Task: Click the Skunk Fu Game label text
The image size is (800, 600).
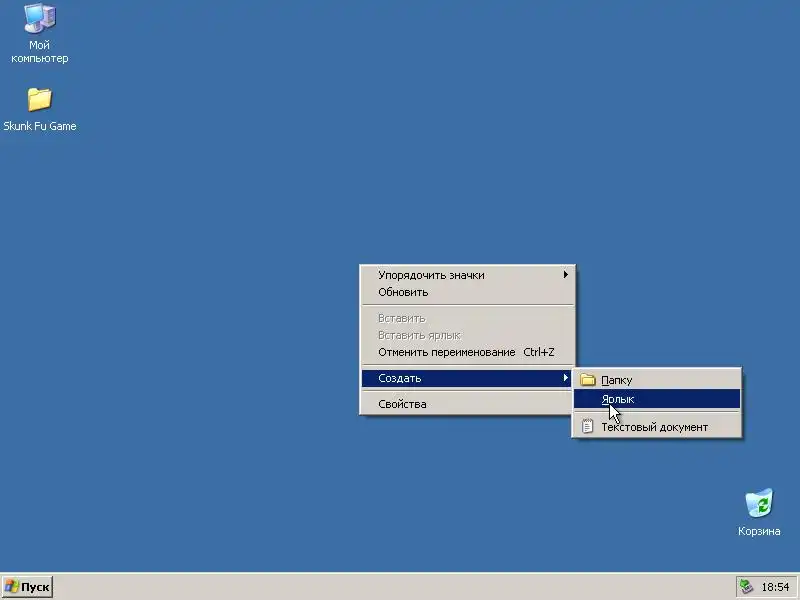Action: tap(40, 126)
